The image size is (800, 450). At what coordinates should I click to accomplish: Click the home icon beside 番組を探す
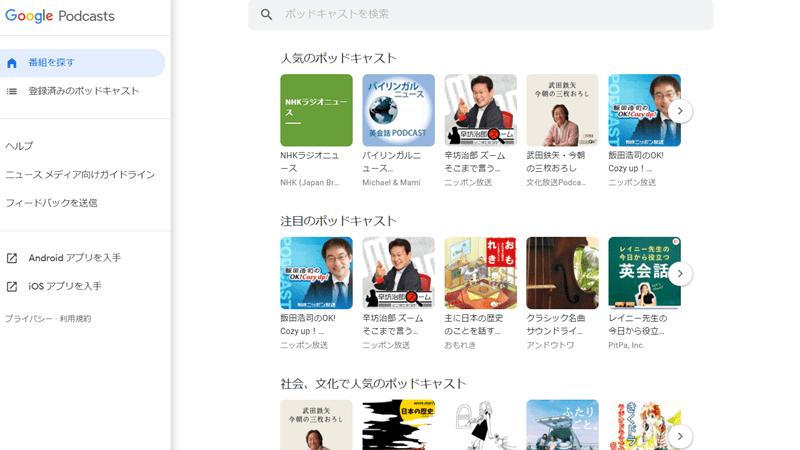(12, 63)
